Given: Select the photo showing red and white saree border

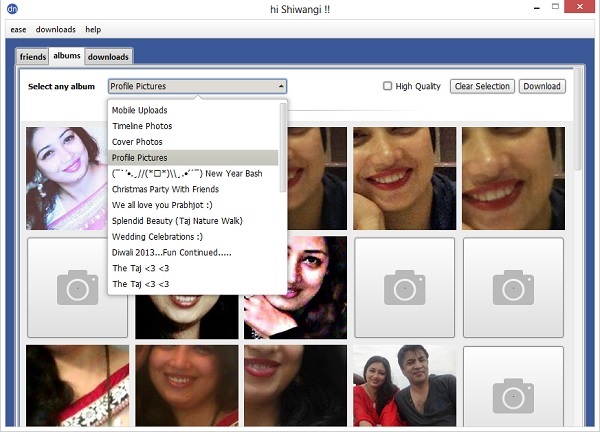Looking at the screenshot, I should [78, 386].
